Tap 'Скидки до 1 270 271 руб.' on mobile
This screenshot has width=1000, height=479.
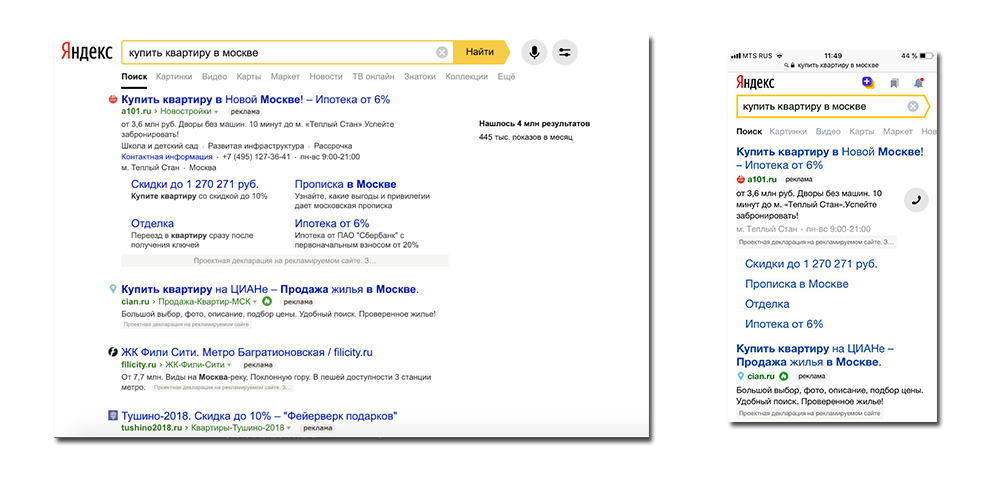(811, 263)
